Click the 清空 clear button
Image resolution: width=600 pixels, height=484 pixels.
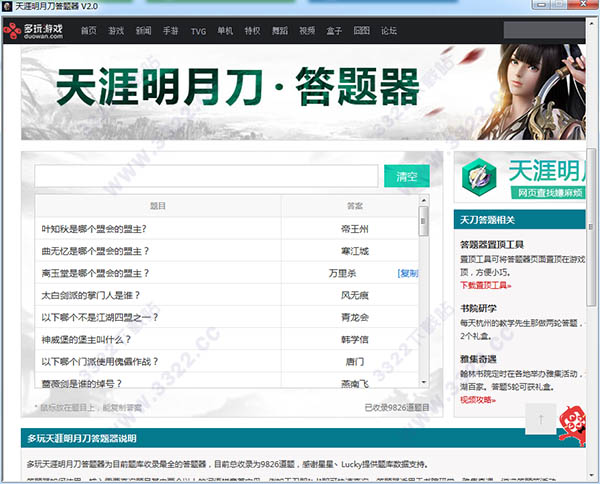pos(406,176)
